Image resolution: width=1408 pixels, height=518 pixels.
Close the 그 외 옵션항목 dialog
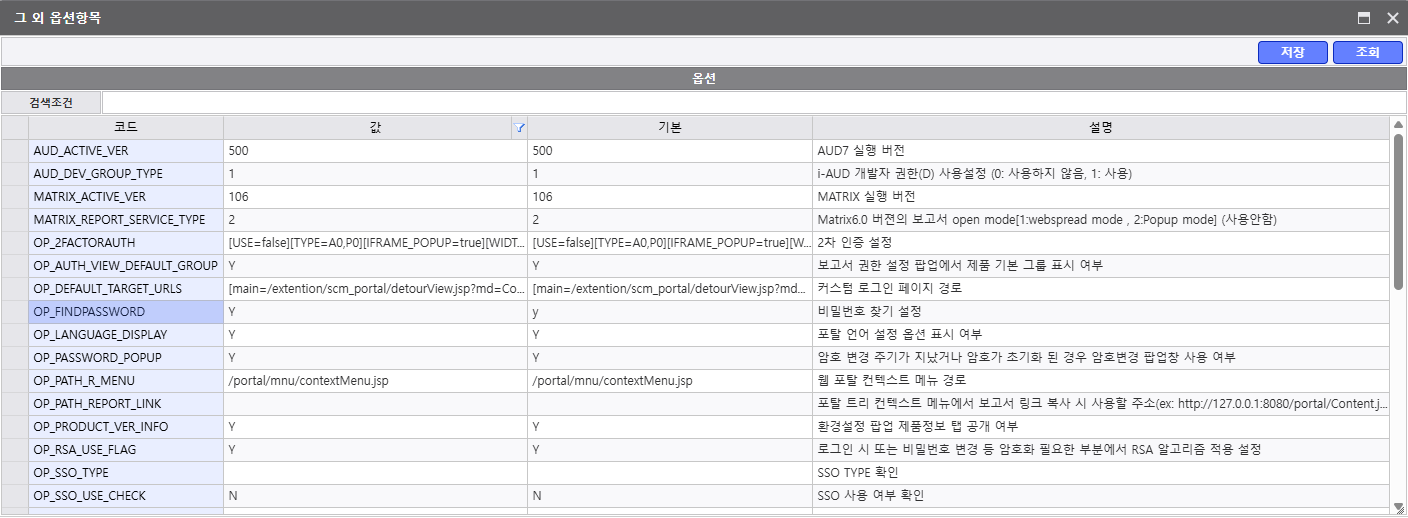point(1392,18)
